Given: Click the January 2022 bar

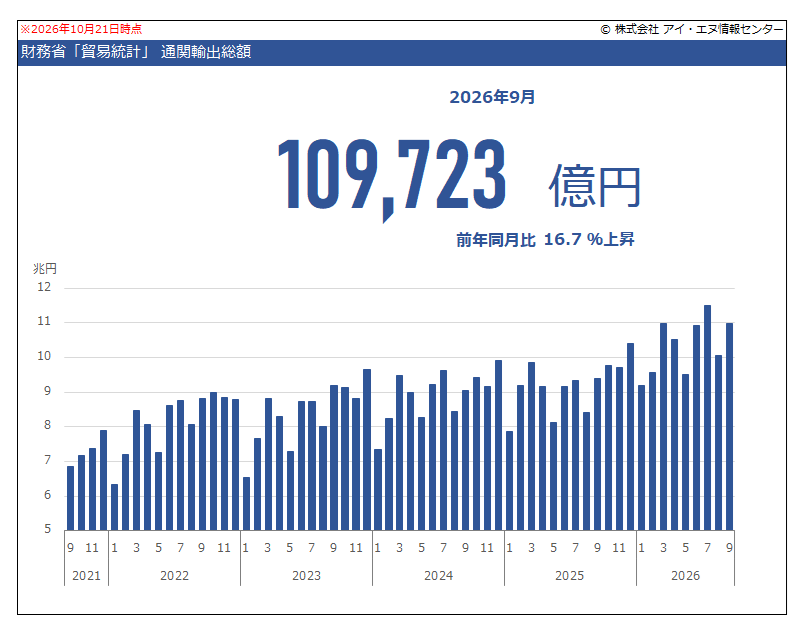Looking at the screenshot, I should (114, 507).
